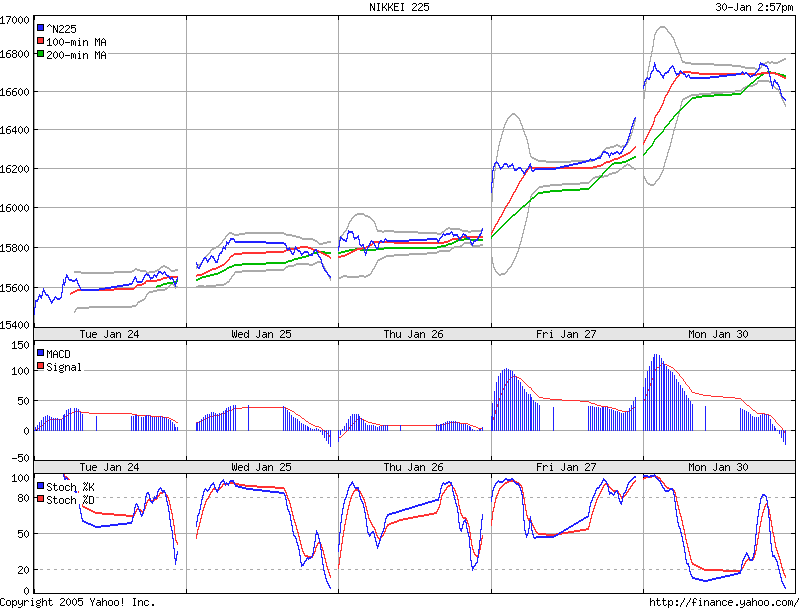Click the 'Copyright 2005 Yahoo! Inc.' text

(x=78, y=602)
